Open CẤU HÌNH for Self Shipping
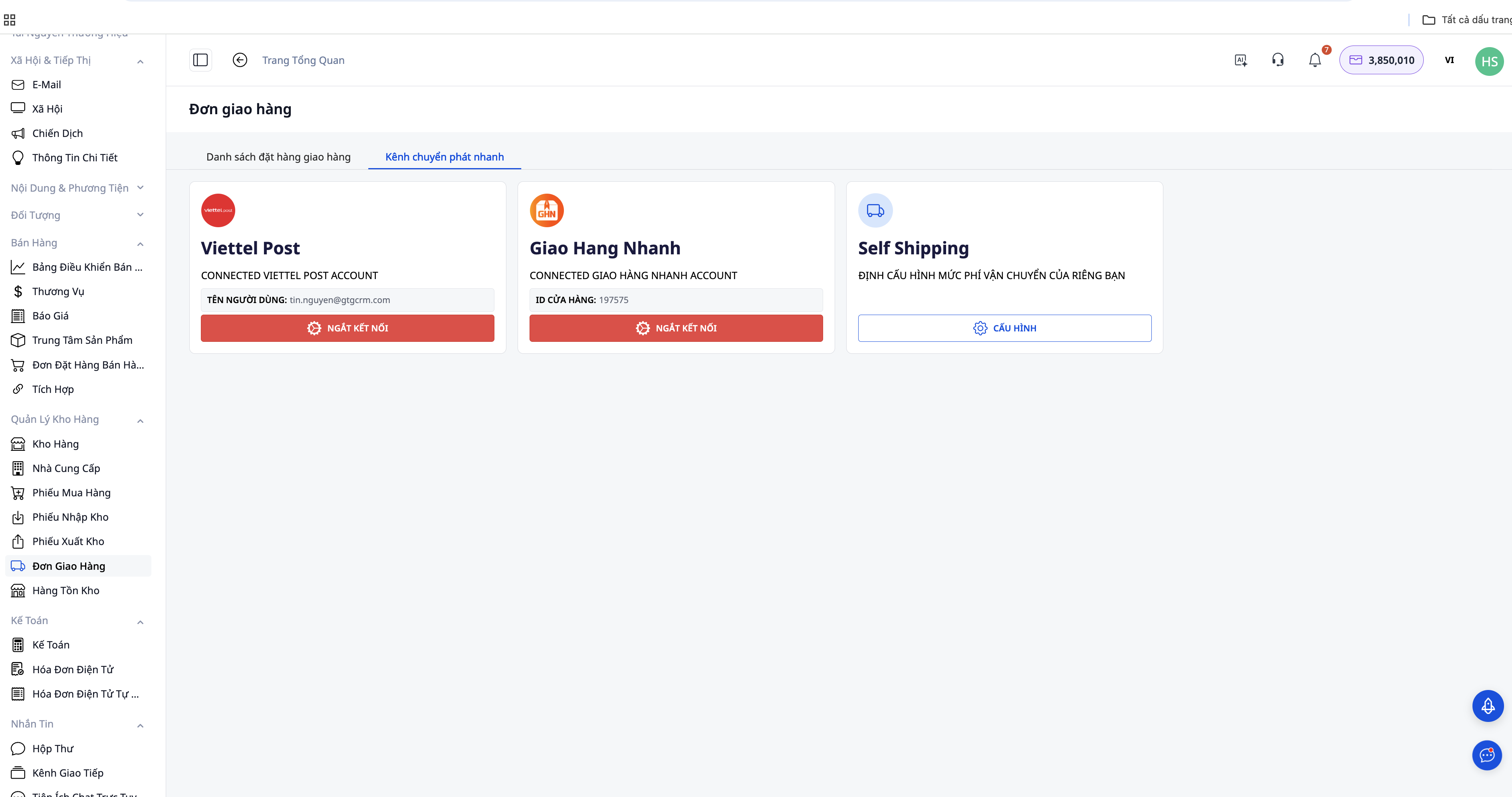This screenshot has height=797, width=1512. [1004, 327]
